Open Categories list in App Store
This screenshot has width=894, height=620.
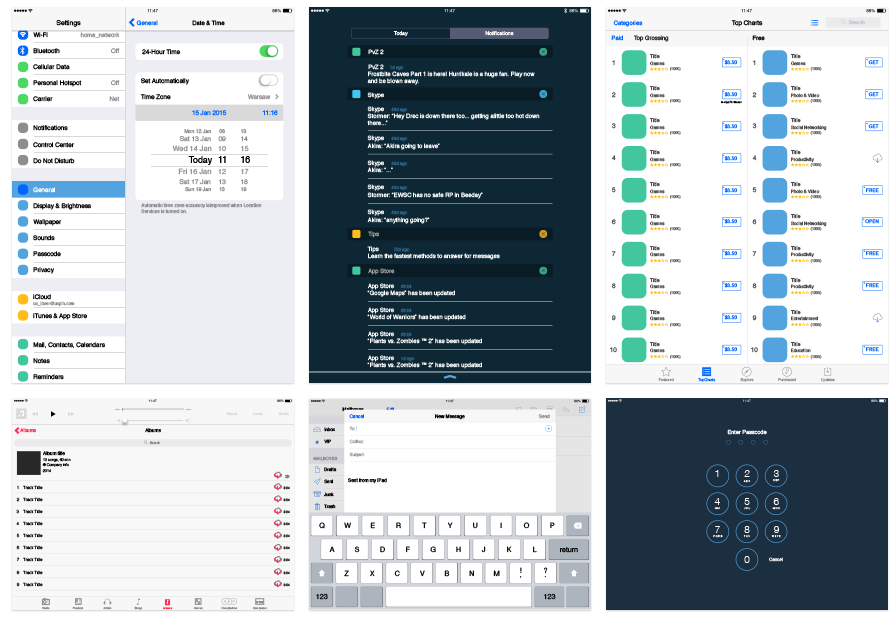(628, 23)
